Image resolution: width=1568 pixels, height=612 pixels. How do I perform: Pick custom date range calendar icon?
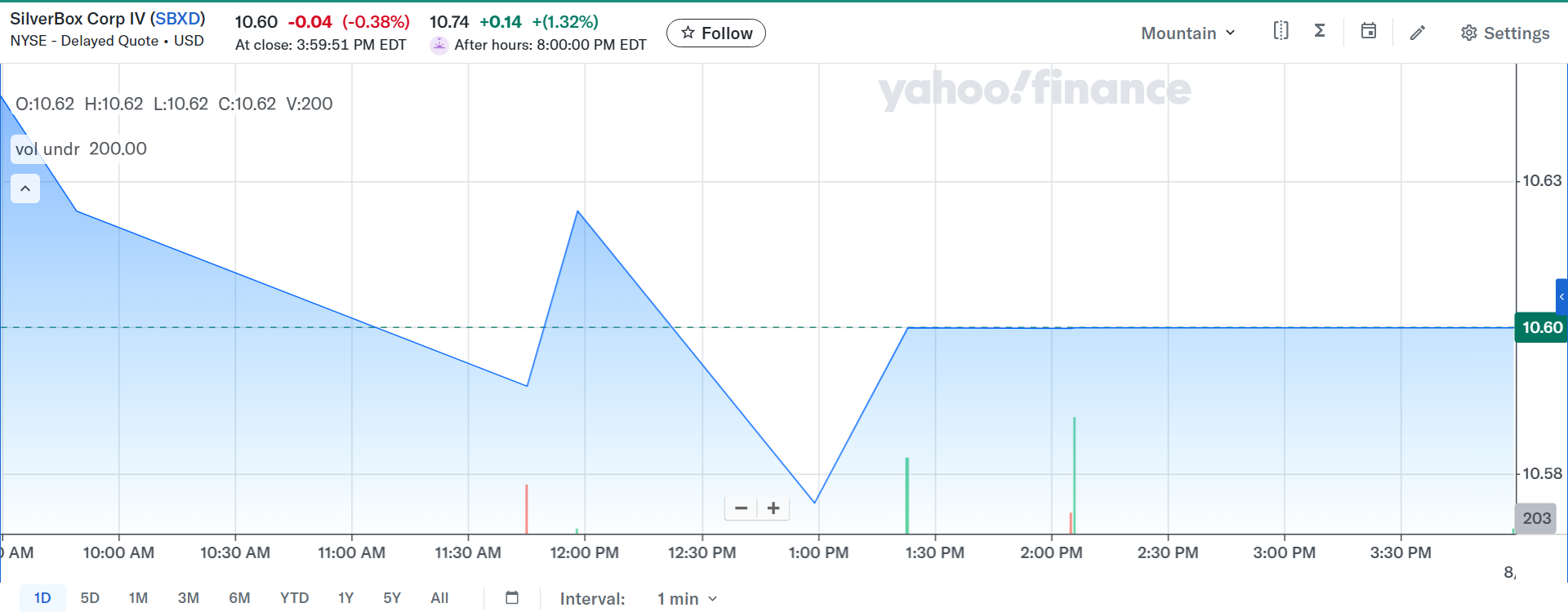pyautogui.click(x=512, y=598)
